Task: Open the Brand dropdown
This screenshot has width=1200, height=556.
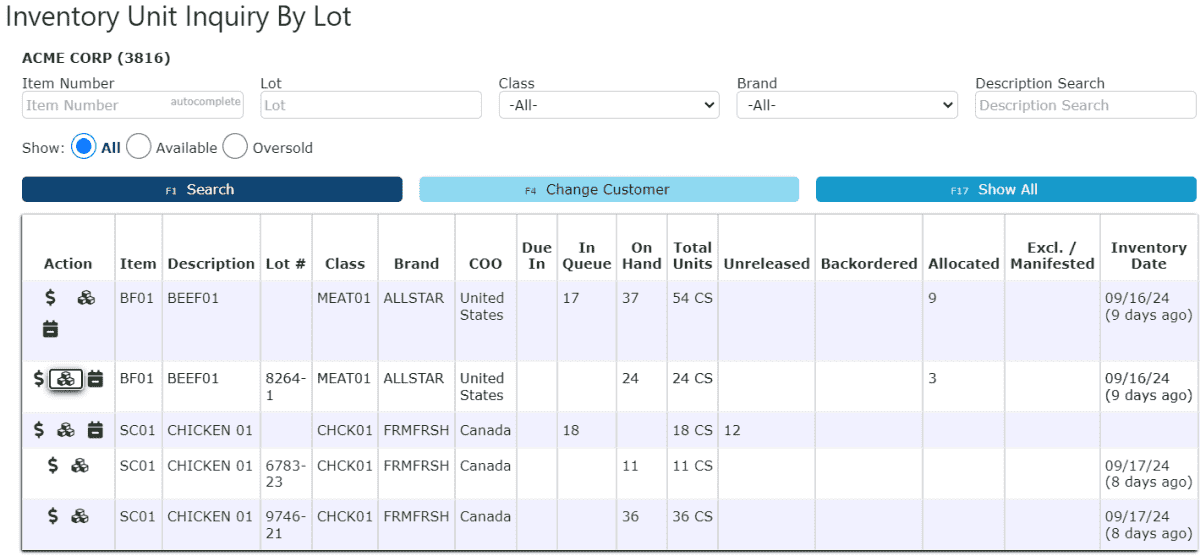Action: tap(847, 105)
